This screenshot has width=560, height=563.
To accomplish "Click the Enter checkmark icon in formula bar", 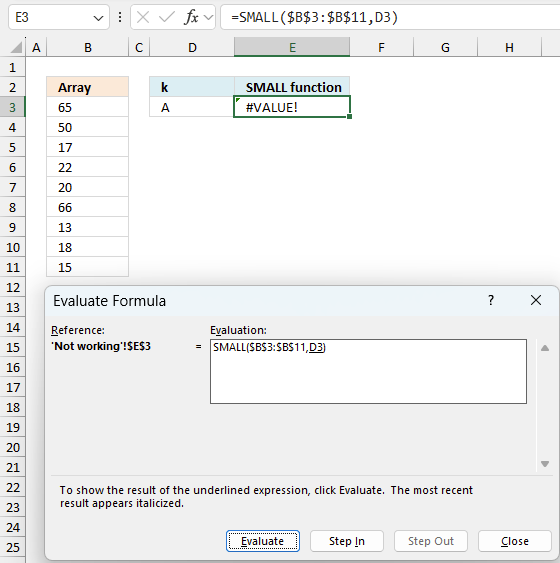I will pyautogui.click(x=167, y=17).
